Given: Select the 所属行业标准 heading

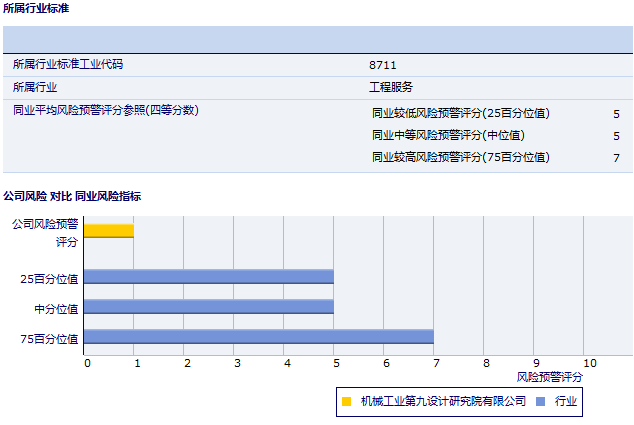Looking at the screenshot, I should [x=36, y=8].
